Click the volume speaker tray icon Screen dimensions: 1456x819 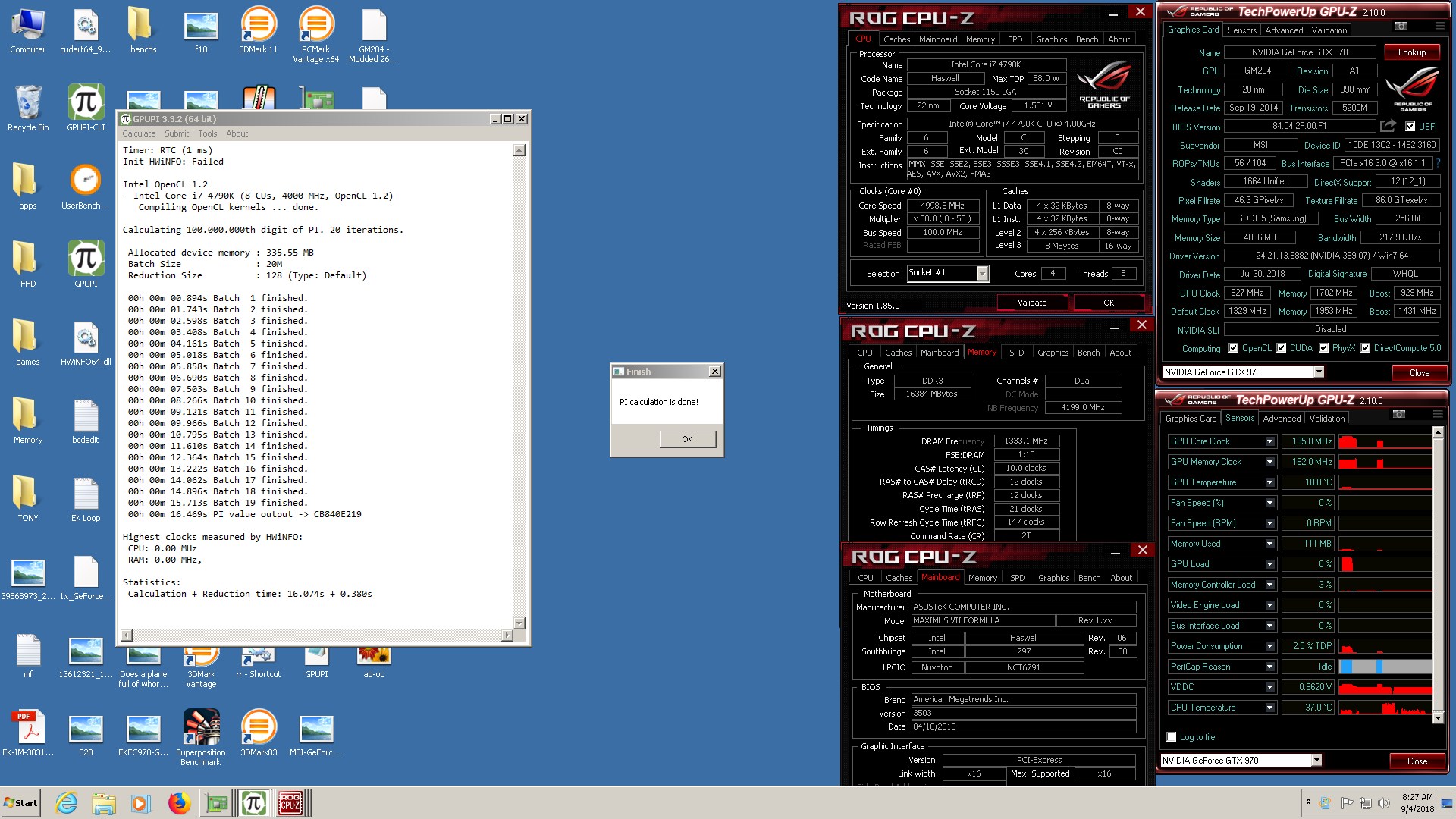[x=1384, y=803]
